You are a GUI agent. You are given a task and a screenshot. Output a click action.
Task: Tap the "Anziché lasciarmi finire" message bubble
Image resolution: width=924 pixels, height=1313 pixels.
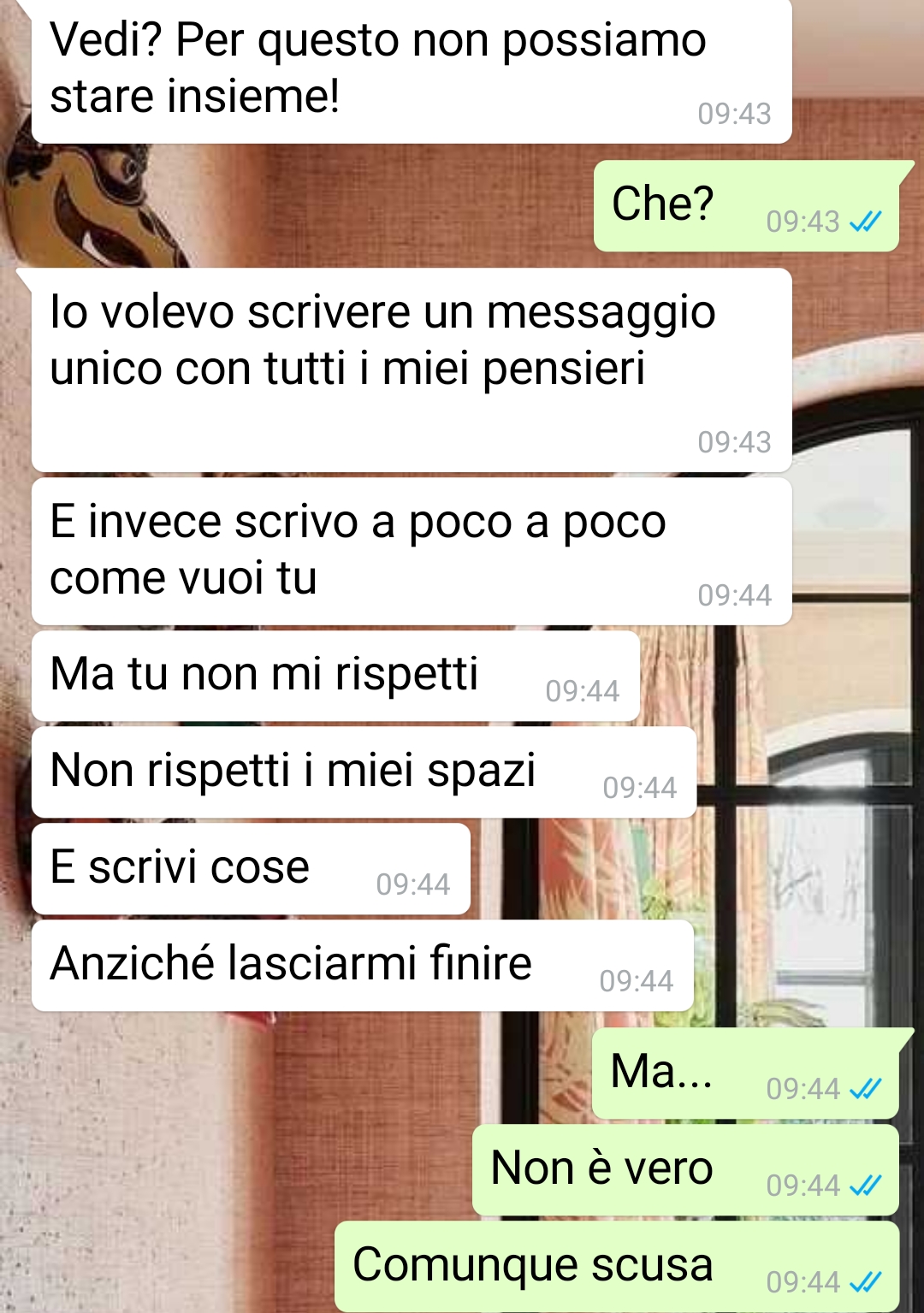point(363,966)
